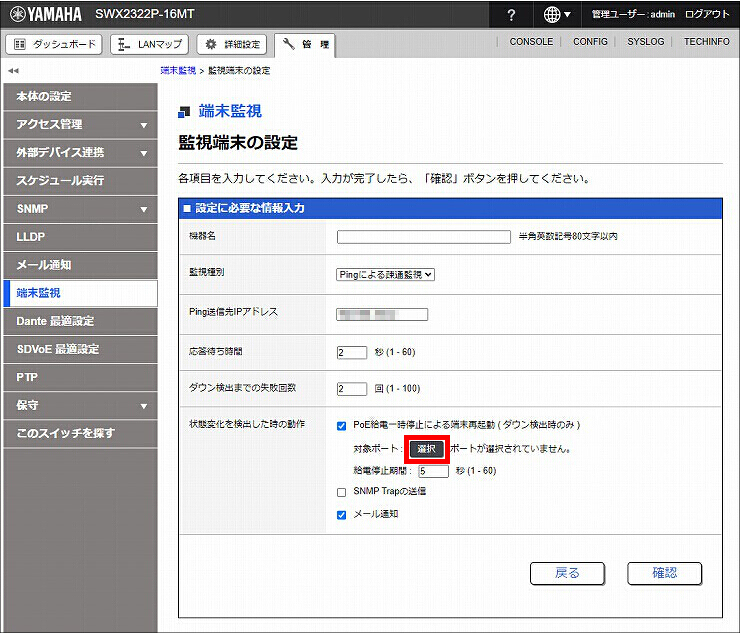
Task: Open the SYSLOG link
Action: pyautogui.click(x=645, y=42)
